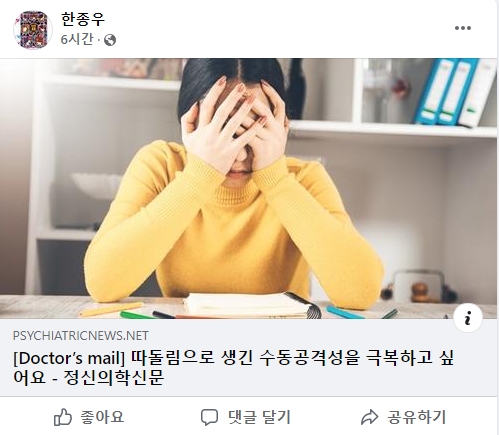Click the speech bubble comment icon

[209, 417]
